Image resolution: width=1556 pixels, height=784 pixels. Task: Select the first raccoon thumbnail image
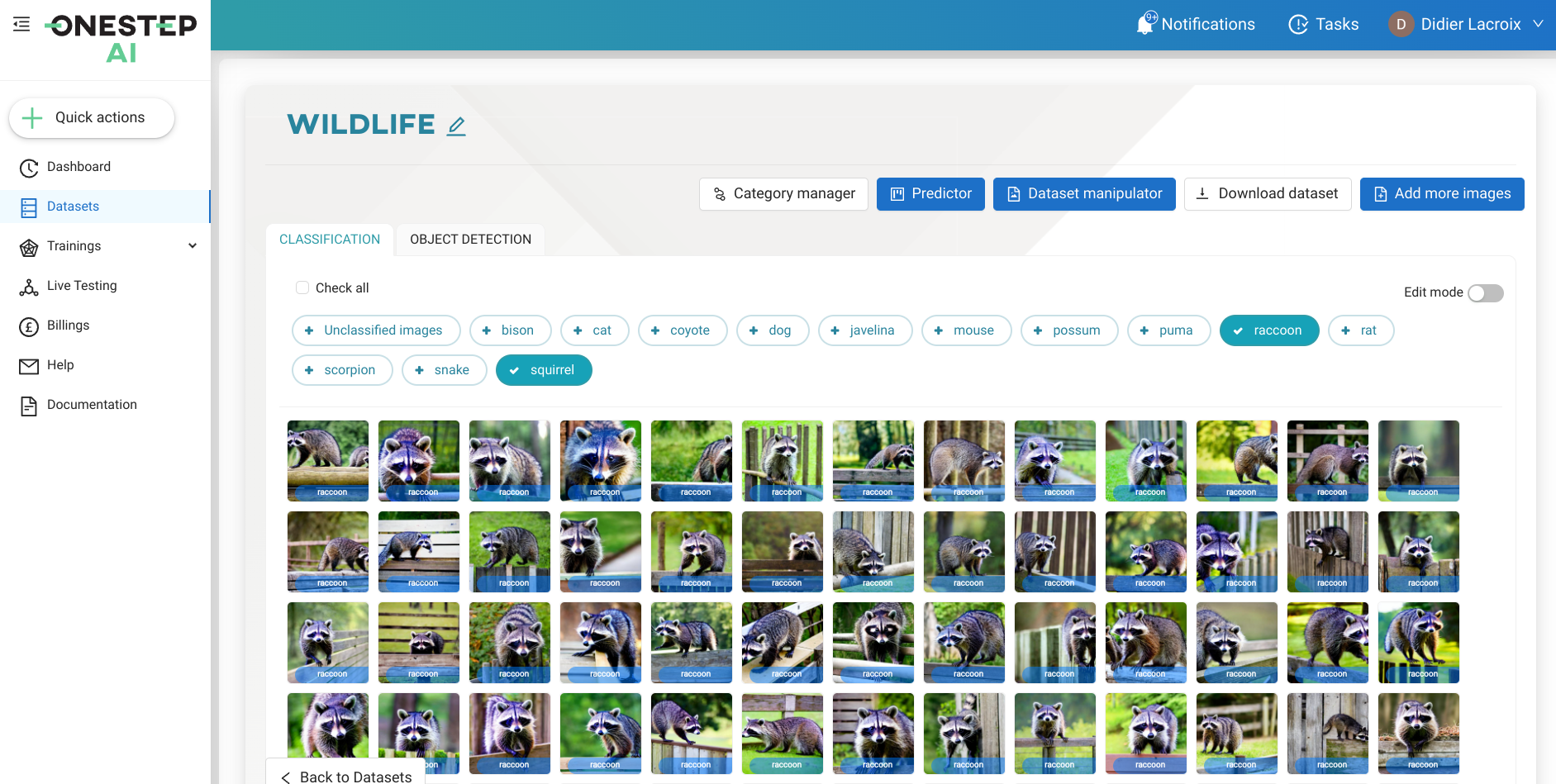click(328, 459)
